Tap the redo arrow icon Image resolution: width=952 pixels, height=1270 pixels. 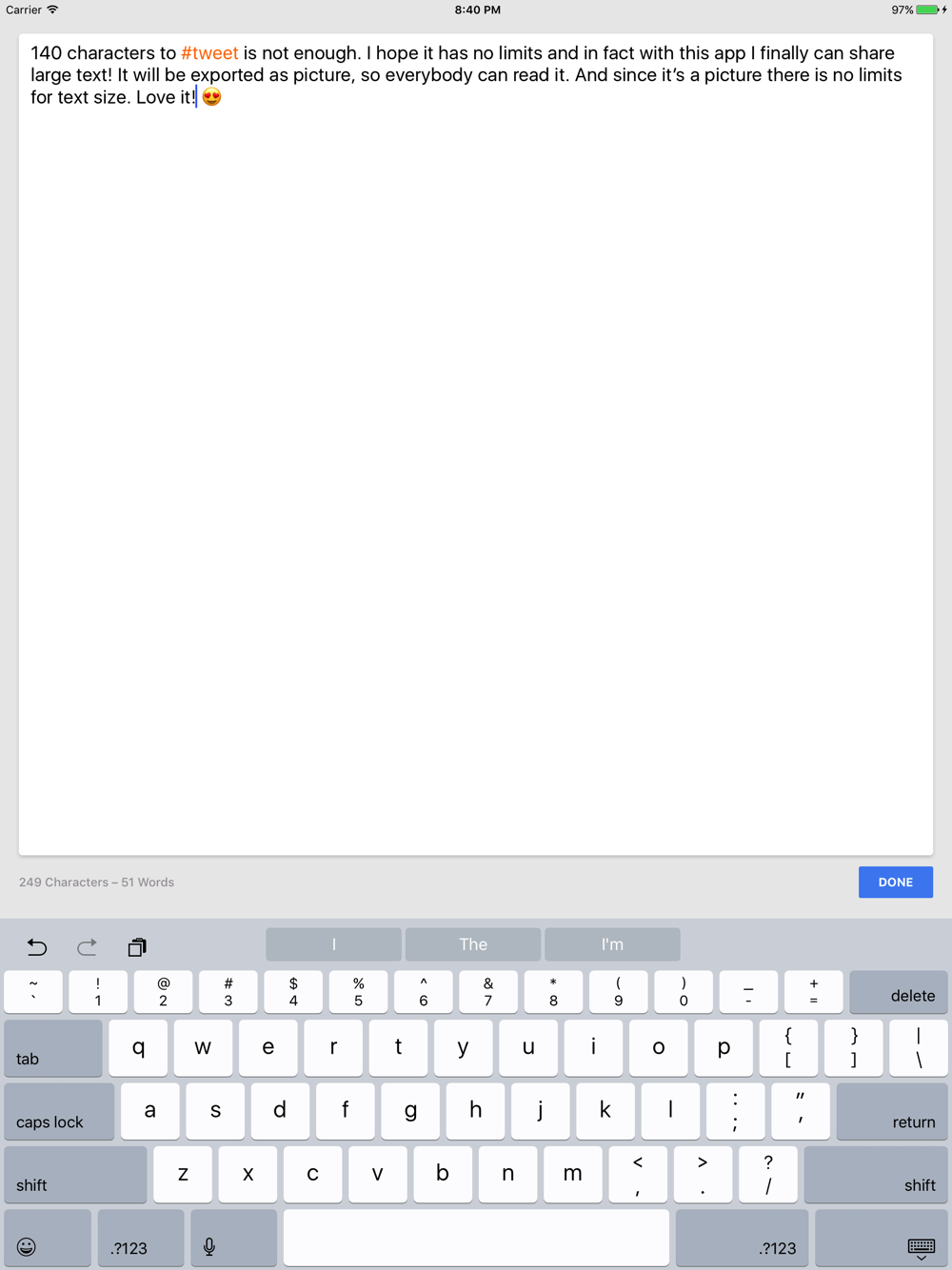[x=87, y=946]
